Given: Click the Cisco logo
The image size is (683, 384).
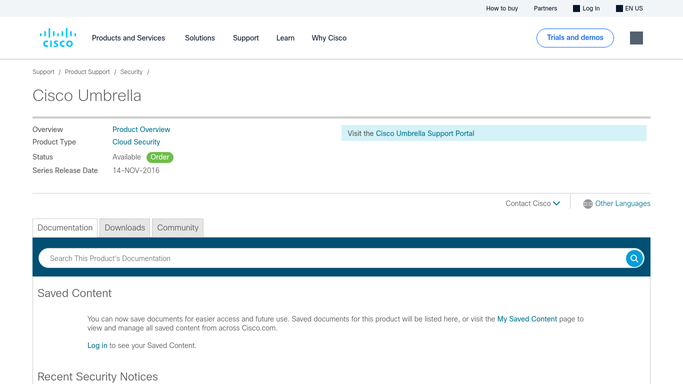Looking at the screenshot, I should tap(58, 38).
